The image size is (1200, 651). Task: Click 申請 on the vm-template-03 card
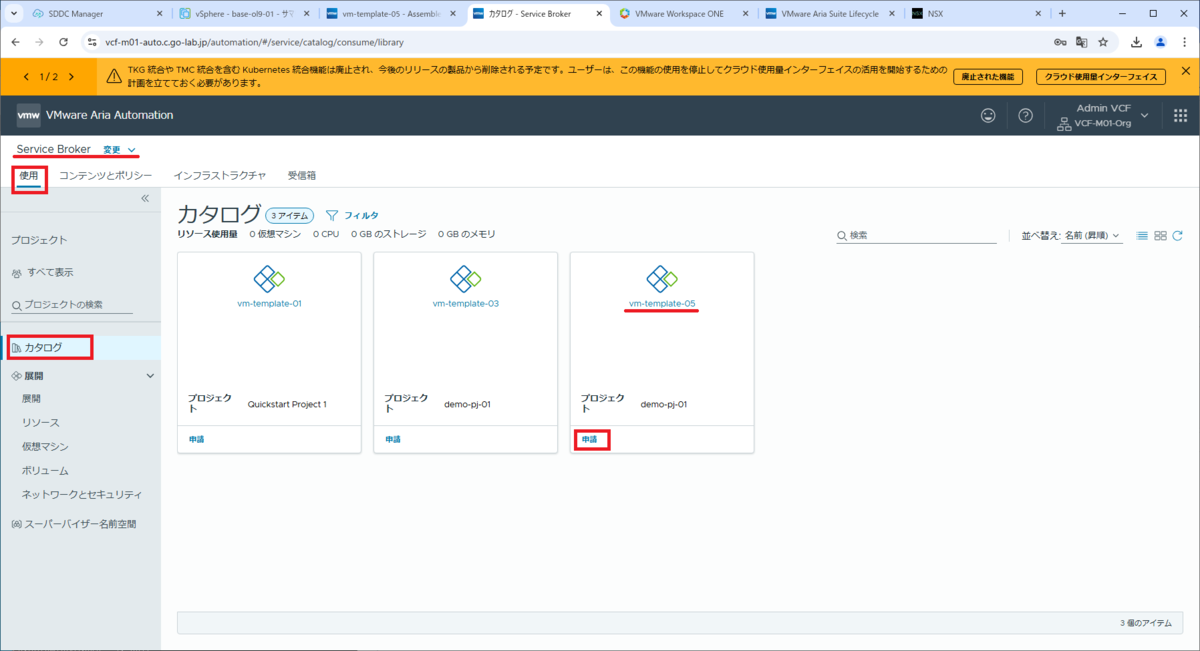(393, 439)
